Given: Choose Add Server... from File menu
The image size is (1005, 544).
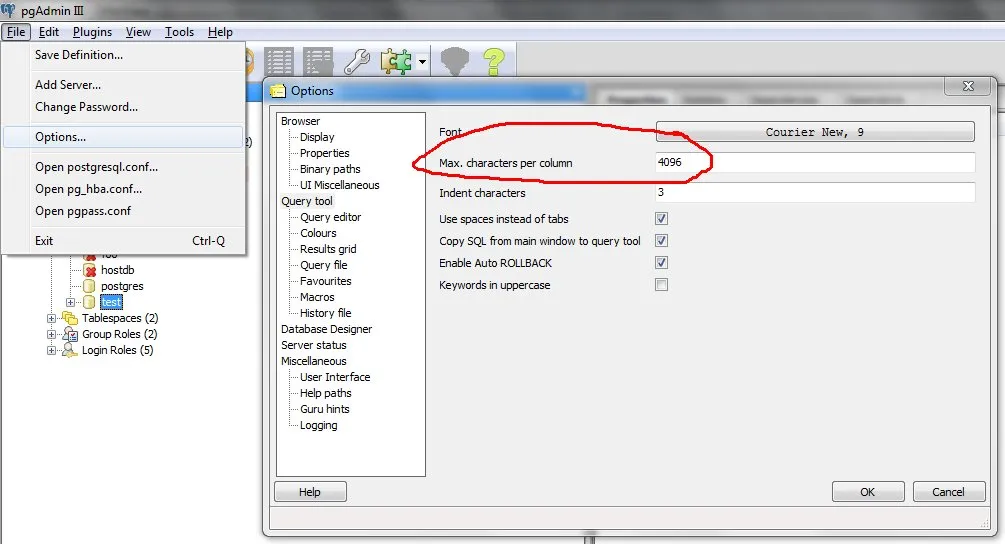Looking at the screenshot, I should click(x=123, y=85).
